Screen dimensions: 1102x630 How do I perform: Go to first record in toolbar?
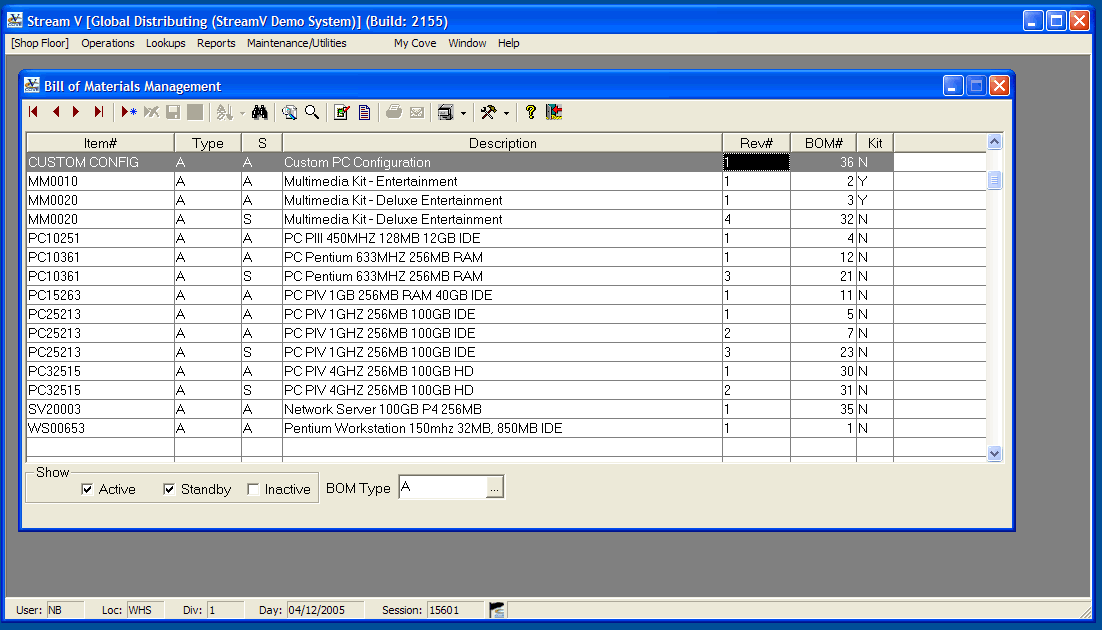(33, 112)
